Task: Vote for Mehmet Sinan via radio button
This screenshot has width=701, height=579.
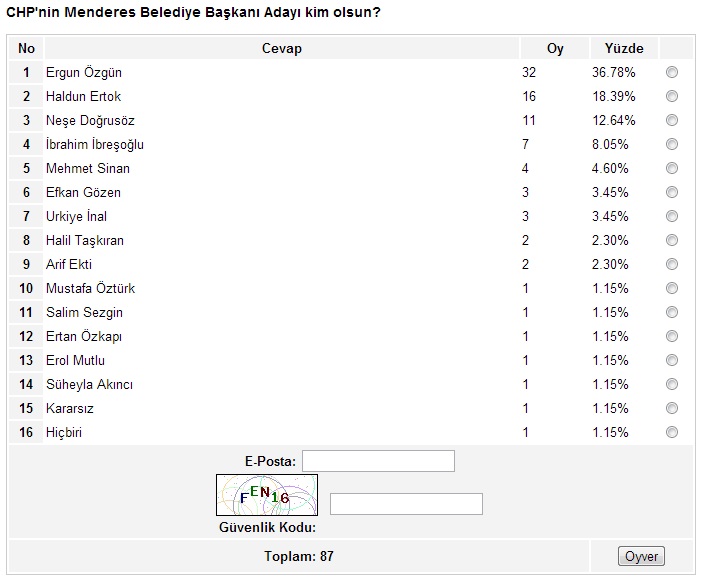Action: pos(671,168)
